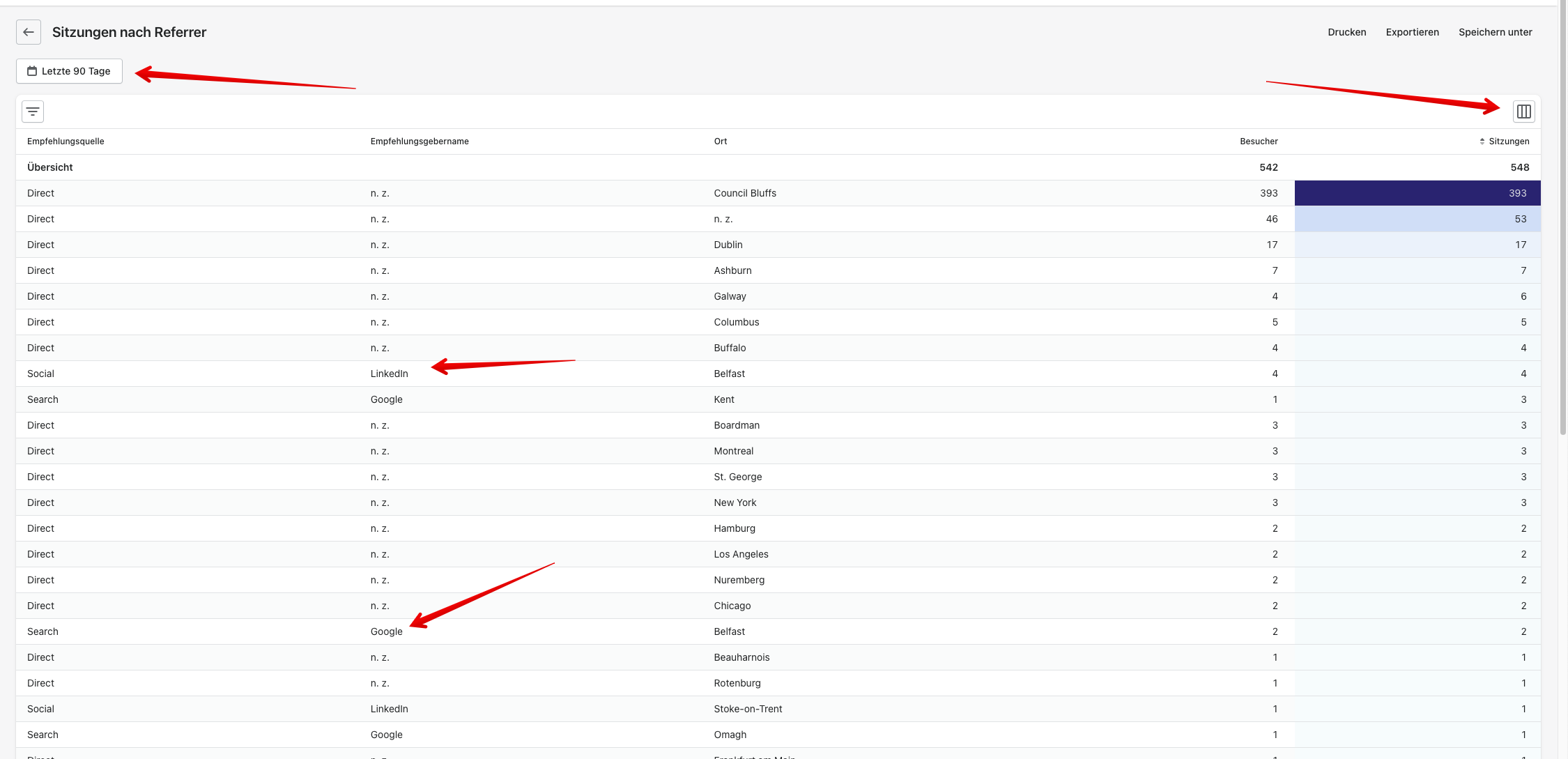Click the calendar icon in date button

(32, 71)
